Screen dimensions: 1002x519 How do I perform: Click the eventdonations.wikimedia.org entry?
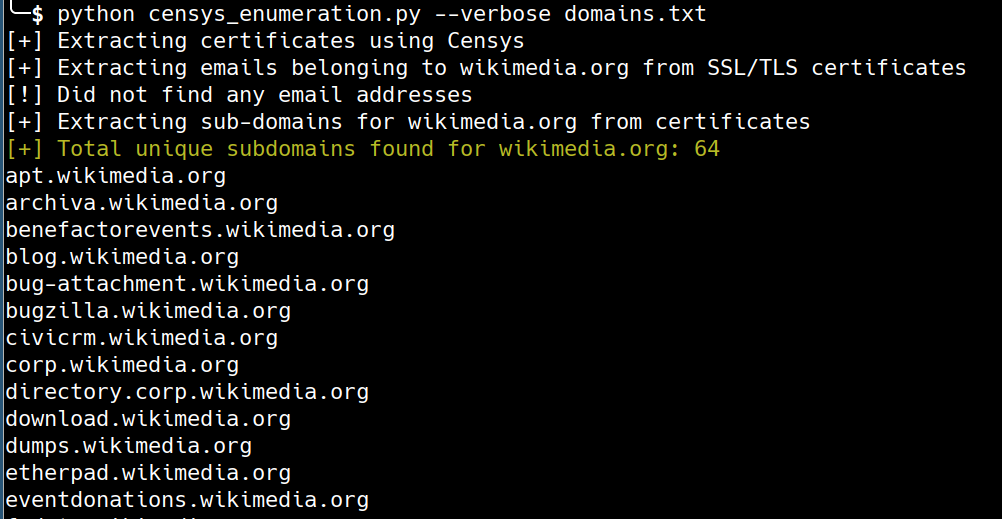coord(187,500)
